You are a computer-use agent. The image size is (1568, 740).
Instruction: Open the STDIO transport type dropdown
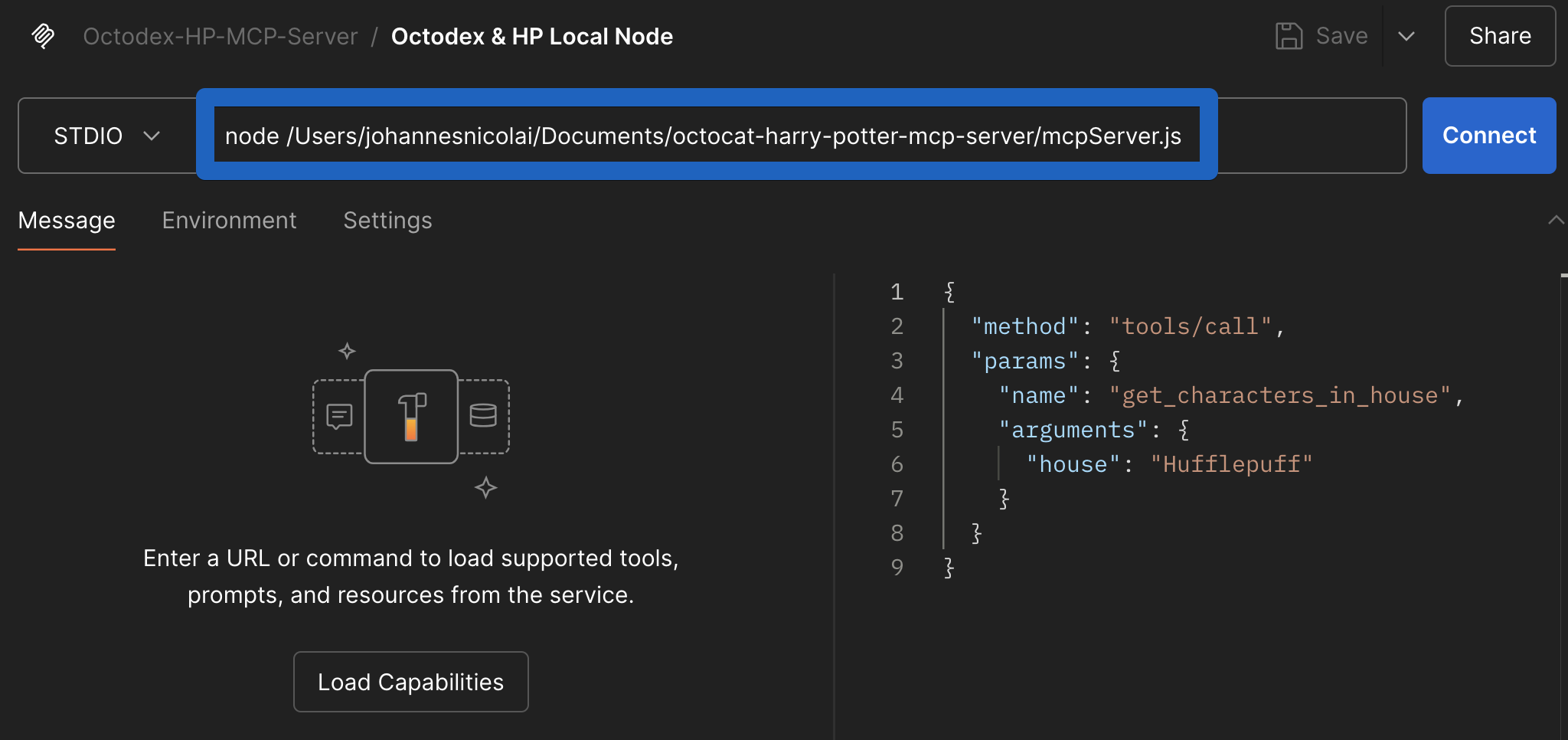[106, 136]
